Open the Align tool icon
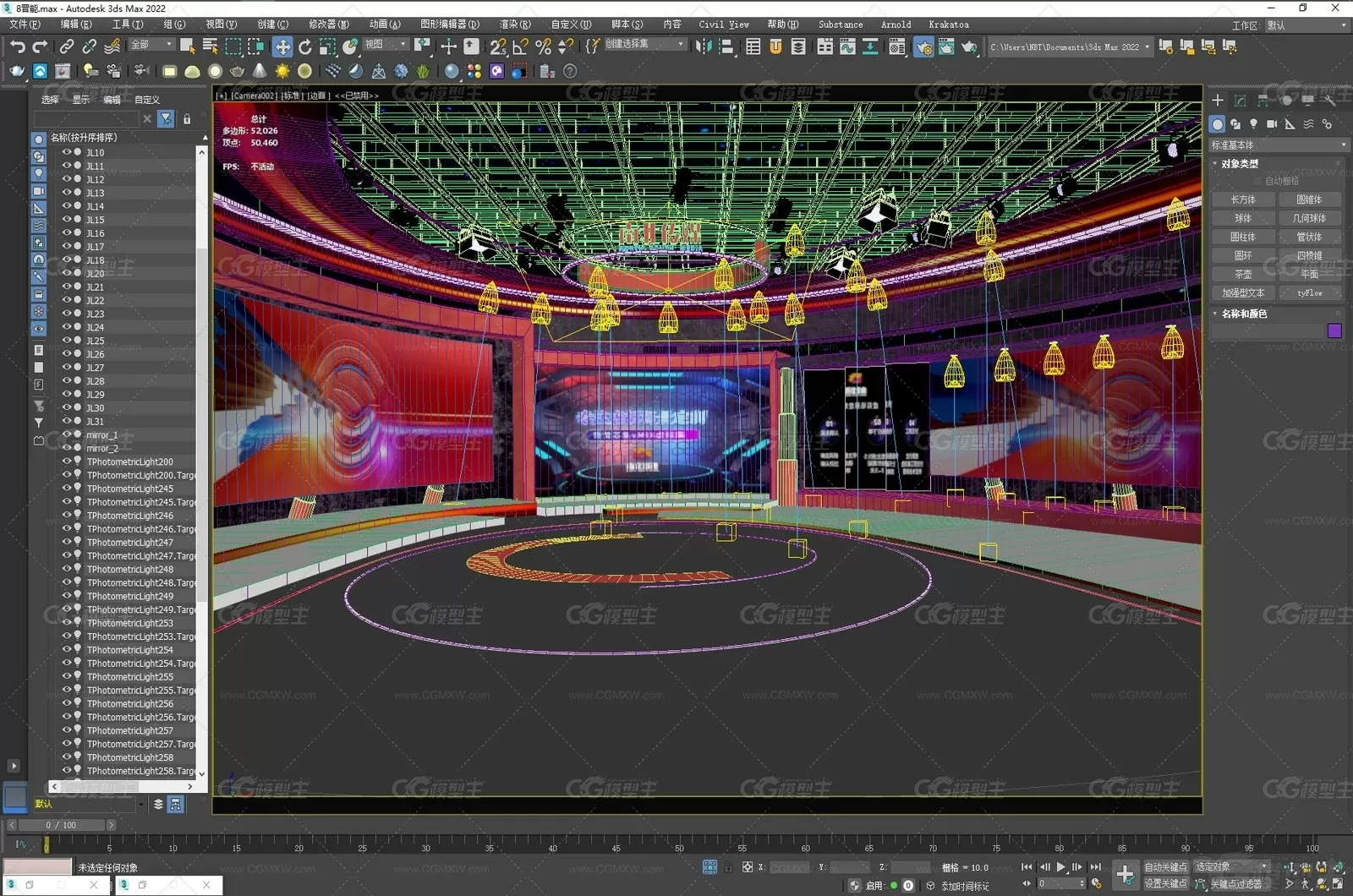The image size is (1353, 896). [x=726, y=46]
